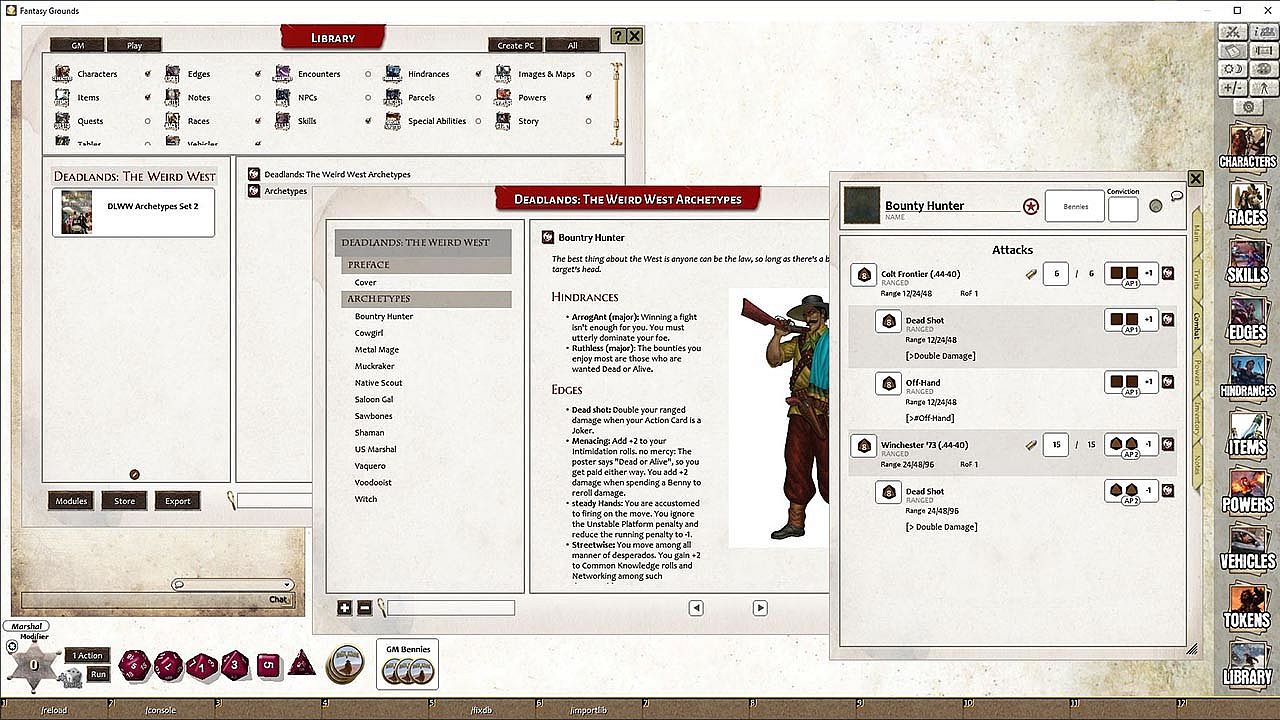Pick the d20 die
The image size is (1280, 720).
point(134,664)
